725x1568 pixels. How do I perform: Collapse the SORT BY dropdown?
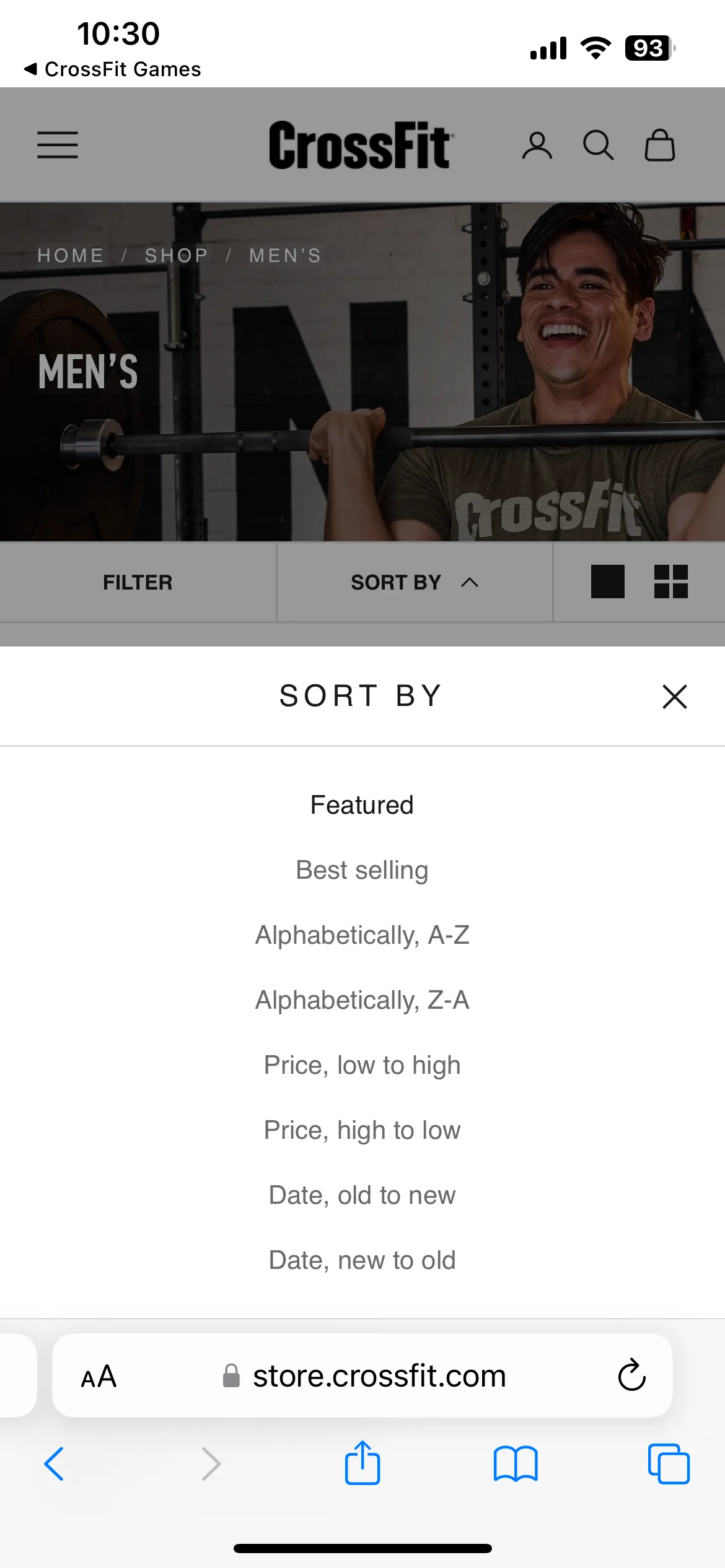415,582
